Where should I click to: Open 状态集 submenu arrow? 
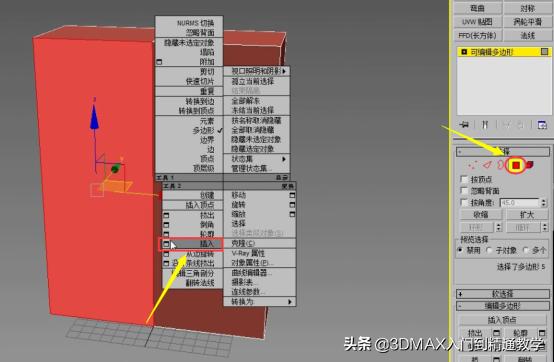284,159
